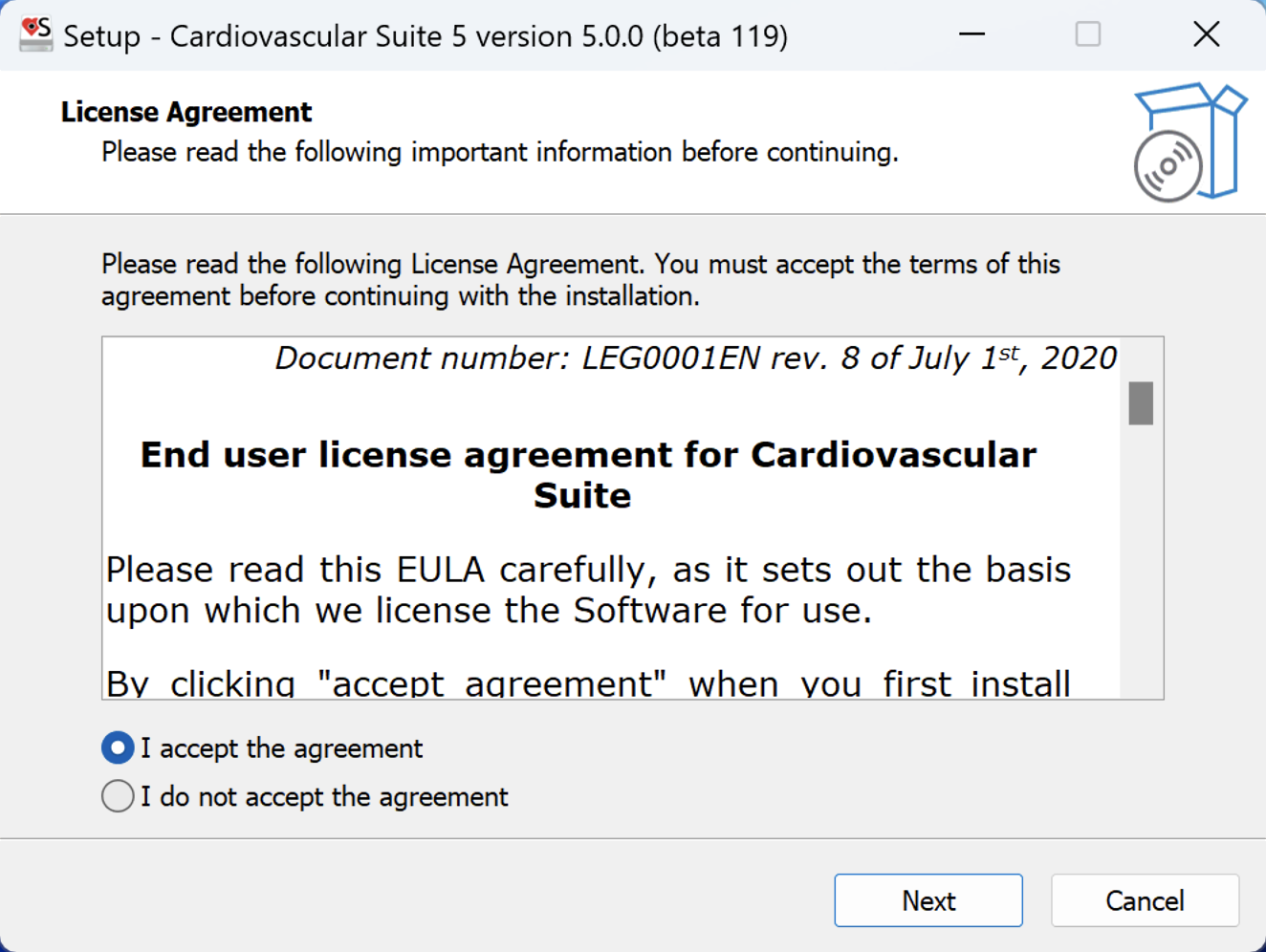Click the End user license agreement title text
The height and width of the screenshot is (952, 1266).
click(x=587, y=475)
